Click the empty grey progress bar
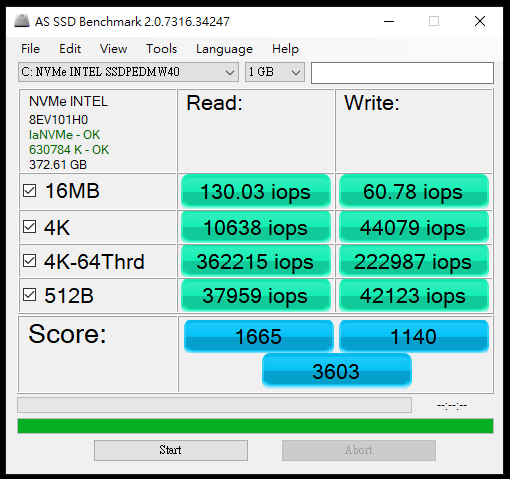This screenshot has height=479, width=510. coord(214,405)
